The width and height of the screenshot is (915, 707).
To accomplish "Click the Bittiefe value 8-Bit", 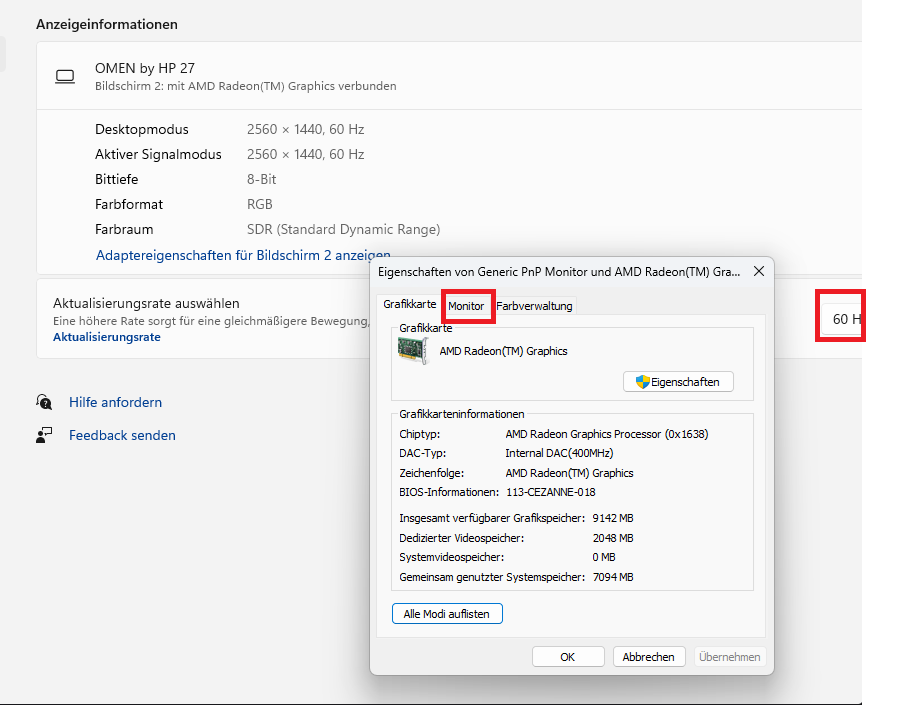I will (261, 180).
